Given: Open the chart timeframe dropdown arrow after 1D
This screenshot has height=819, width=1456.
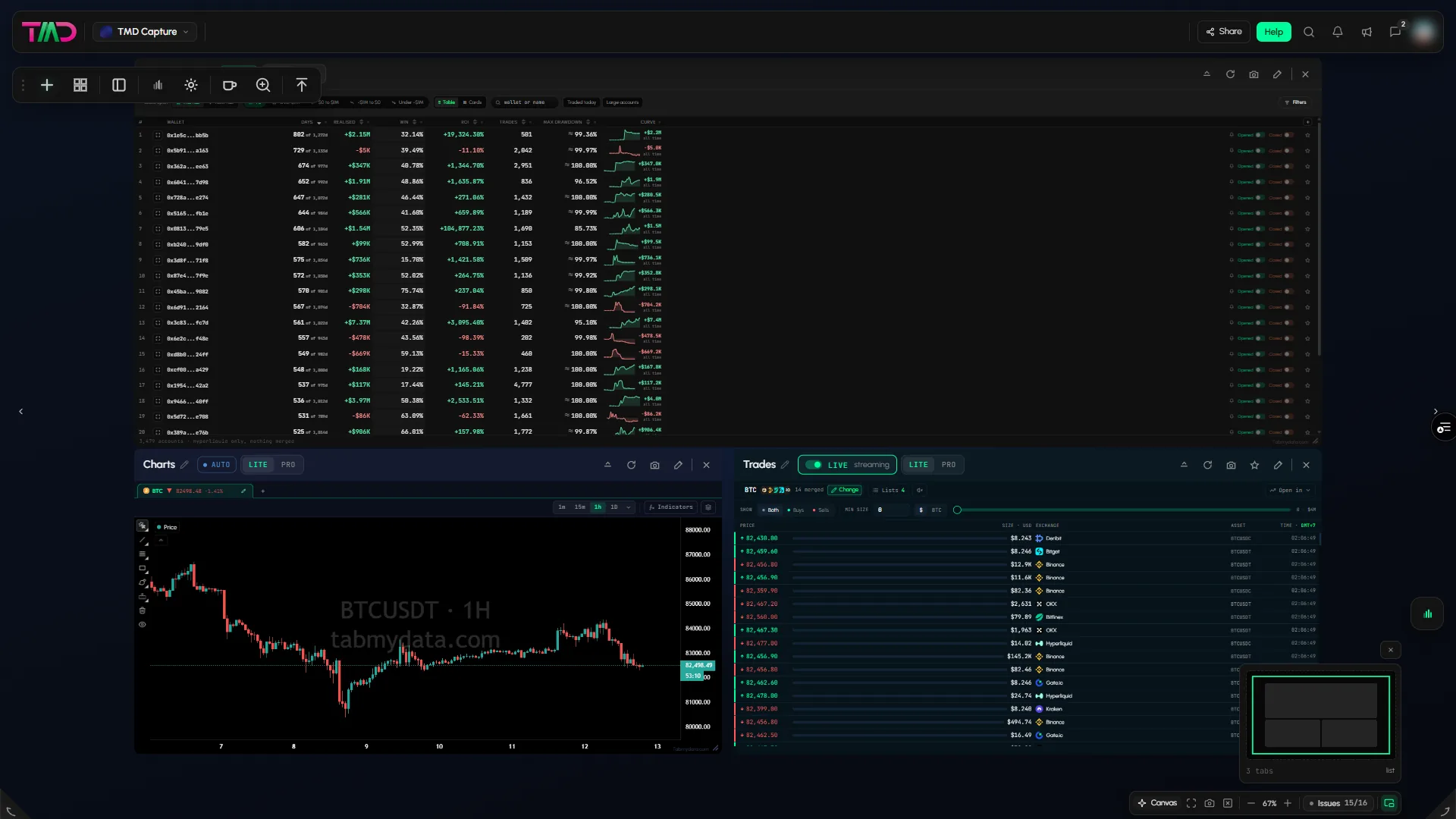Looking at the screenshot, I should click(x=629, y=507).
